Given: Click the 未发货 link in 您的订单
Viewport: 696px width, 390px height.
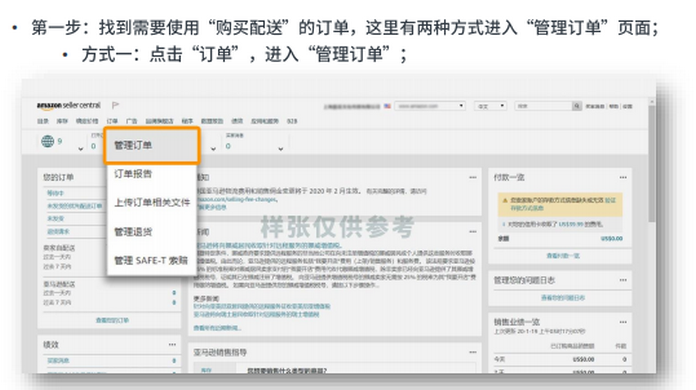Looking at the screenshot, I should [55, 219].
